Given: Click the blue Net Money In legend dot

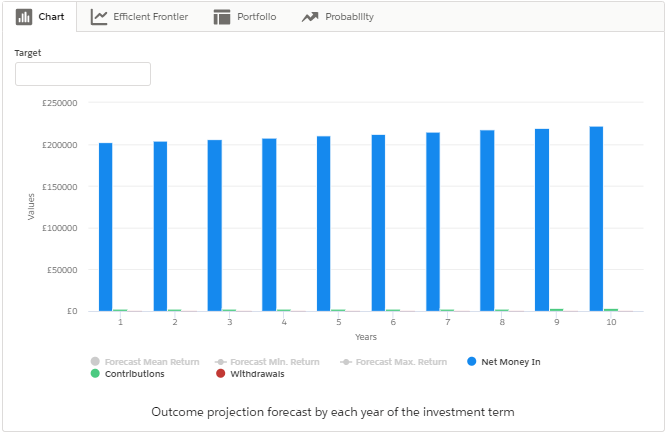Looking at the screenshot, I should (472, 361).
